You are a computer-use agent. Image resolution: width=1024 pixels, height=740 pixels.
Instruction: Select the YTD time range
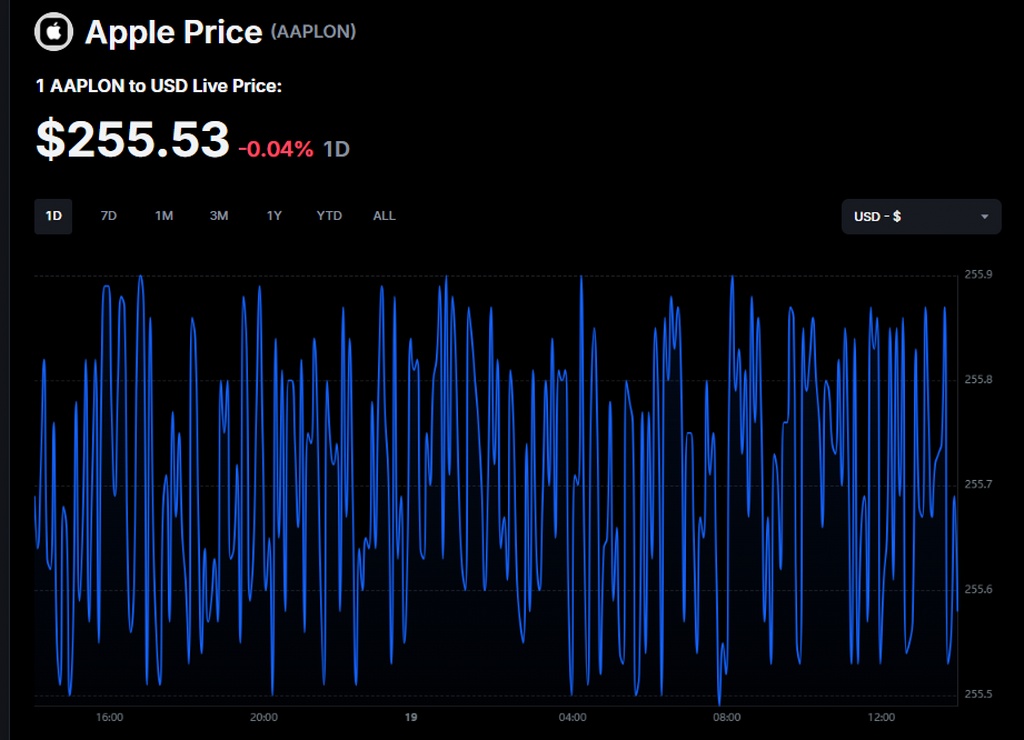tap(328, 216)
